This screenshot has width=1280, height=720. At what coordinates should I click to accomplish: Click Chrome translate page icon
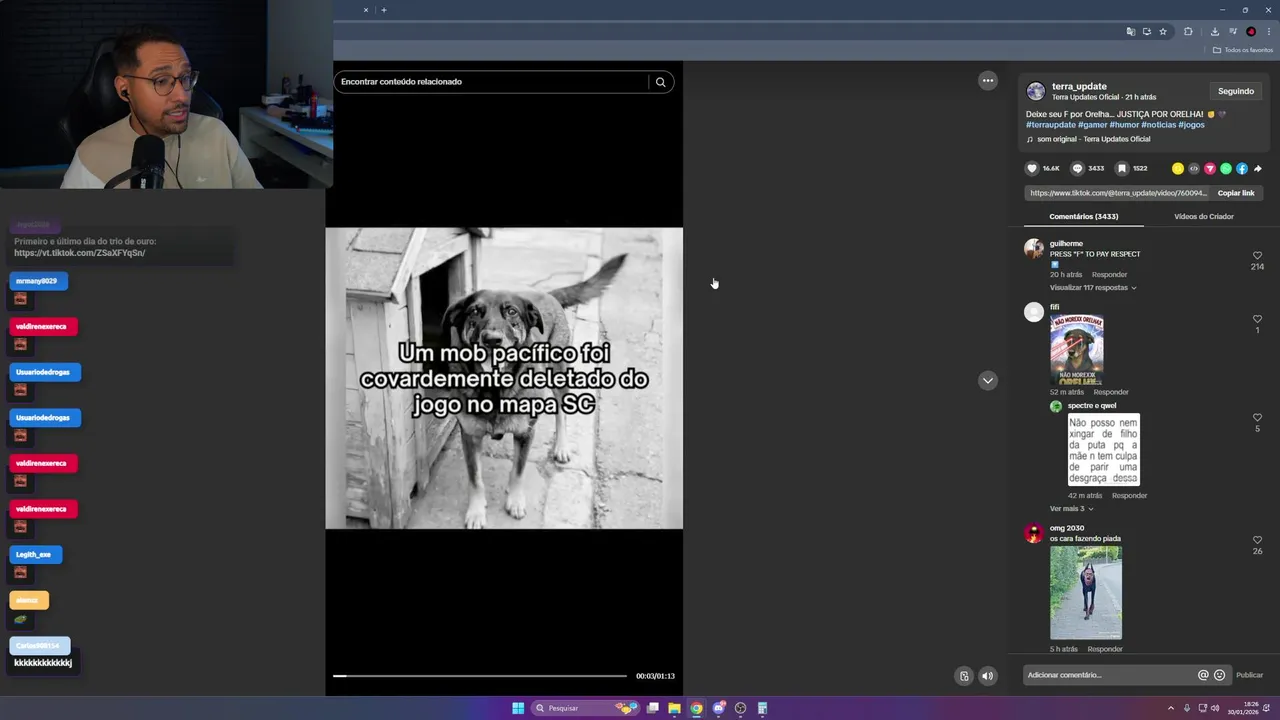[x=1131, y=32]
